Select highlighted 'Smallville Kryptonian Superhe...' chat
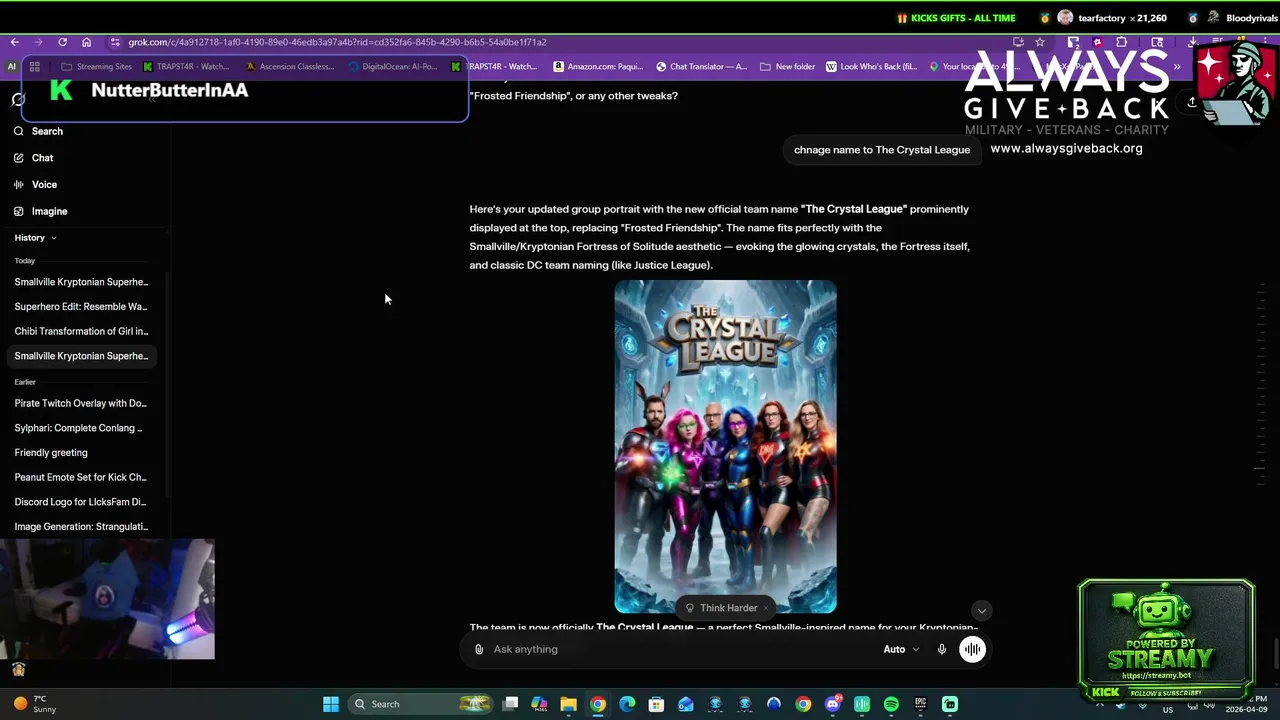Screen dimensions: 1280x720 point(81,356)
